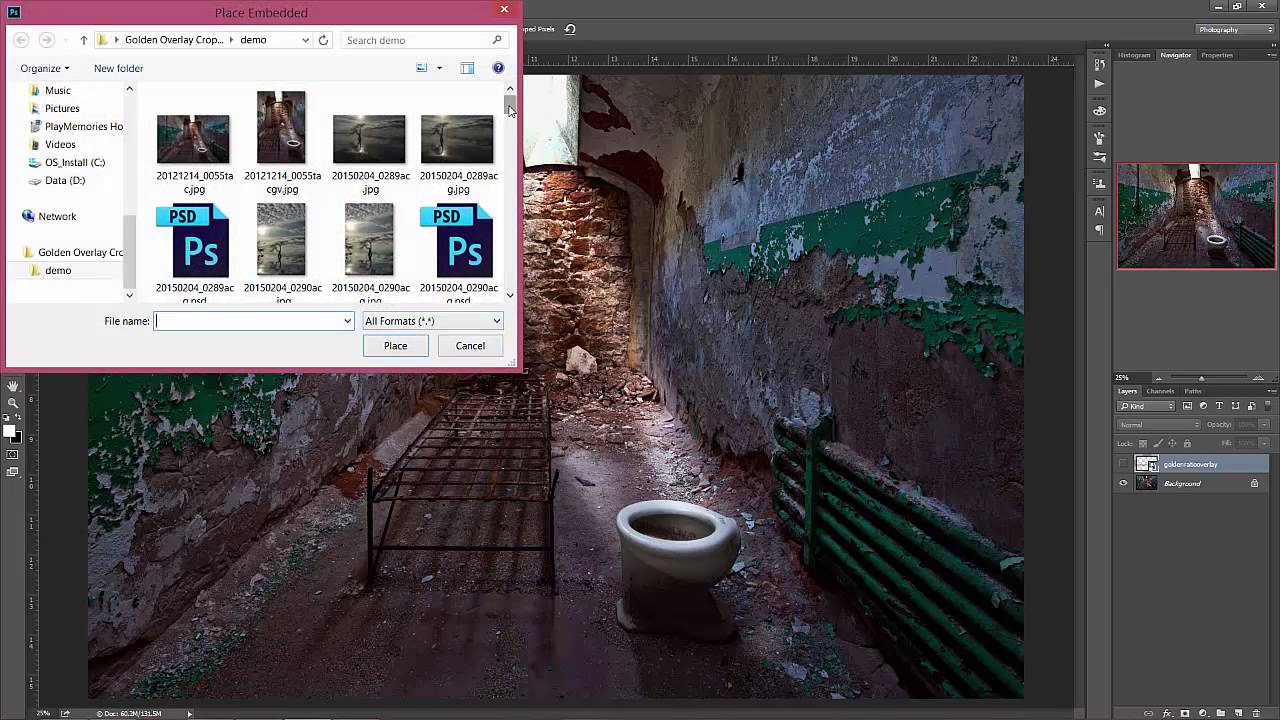
Task: Expand the address bar history dropdown
Action: coord(305,40)
